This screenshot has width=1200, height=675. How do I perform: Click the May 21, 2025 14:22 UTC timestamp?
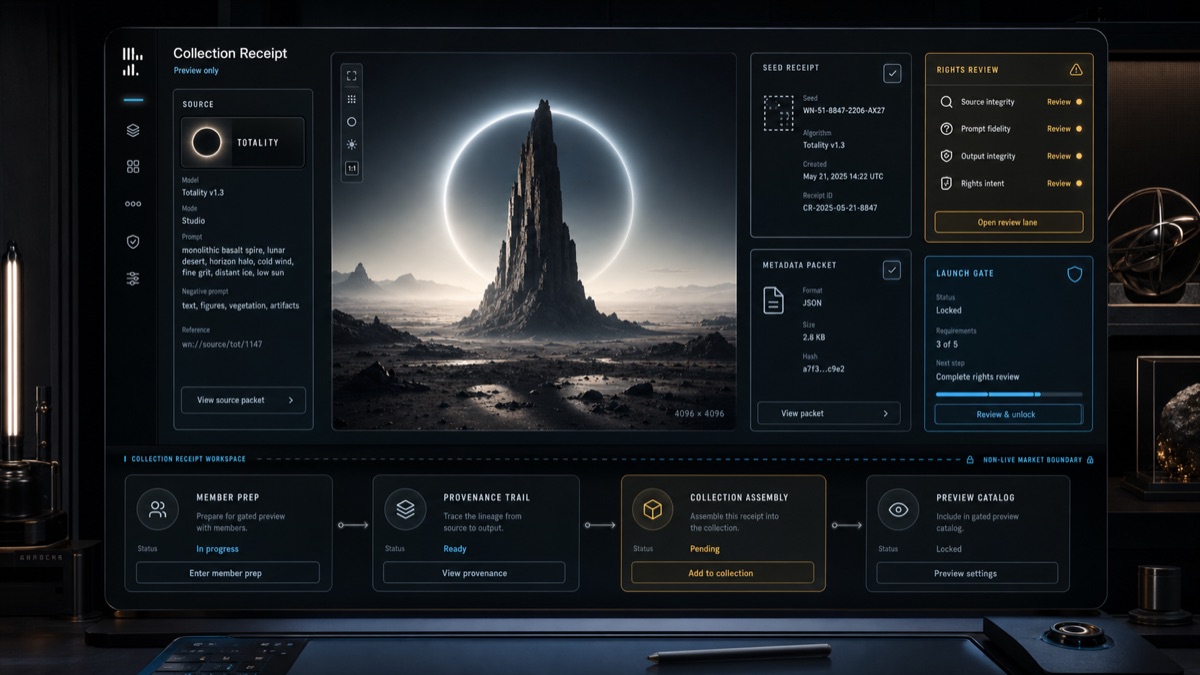click(845, 176)
